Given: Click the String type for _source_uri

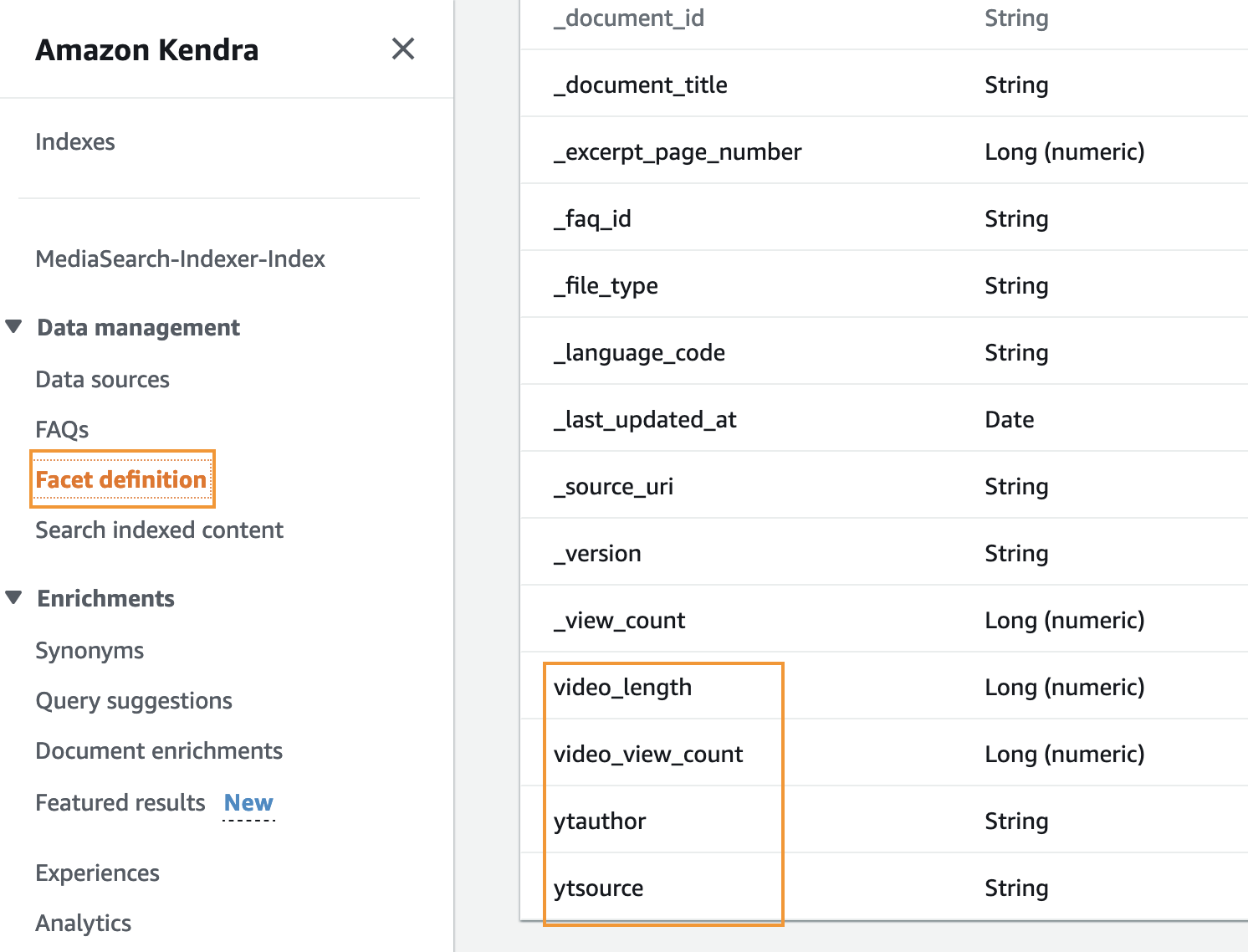Looking at the screenshot, I should [x=1016, y=487].
